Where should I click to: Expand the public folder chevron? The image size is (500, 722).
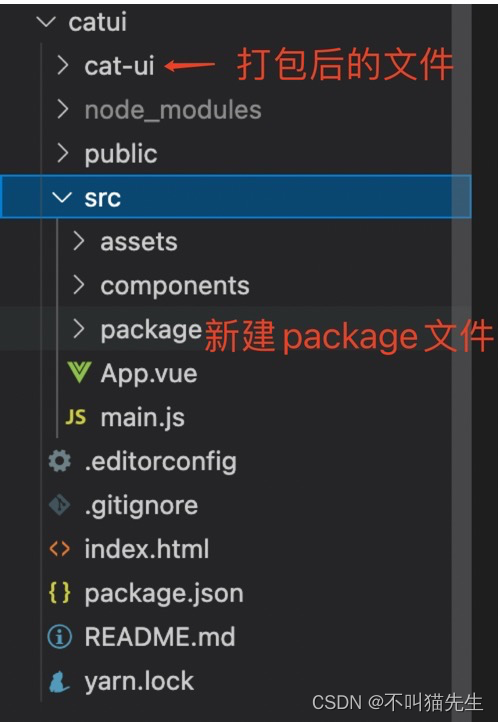pyautogui.click(x=63, y=153)
